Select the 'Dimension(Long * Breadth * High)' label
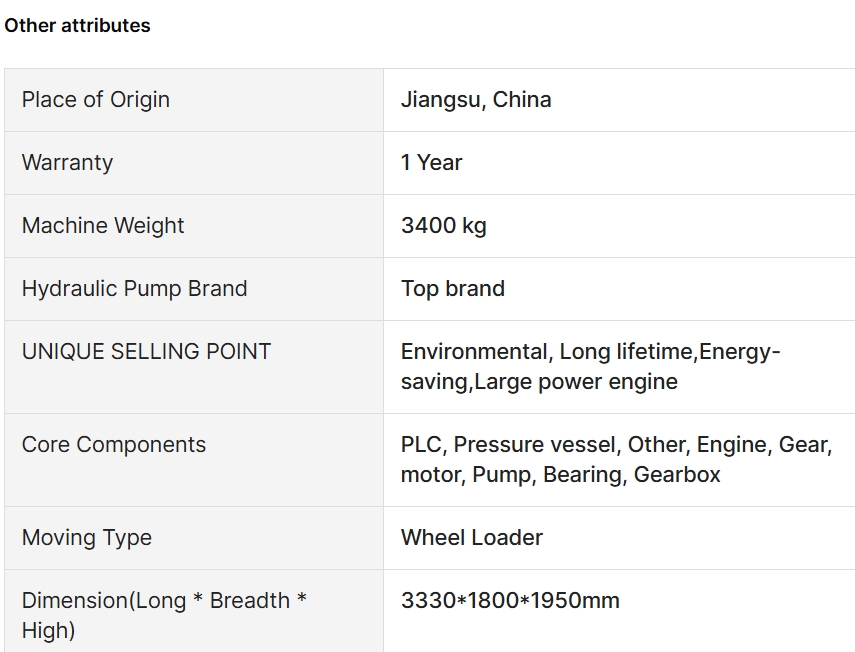The height and width of the screenshot is (652, 855). tap(164, 615)
